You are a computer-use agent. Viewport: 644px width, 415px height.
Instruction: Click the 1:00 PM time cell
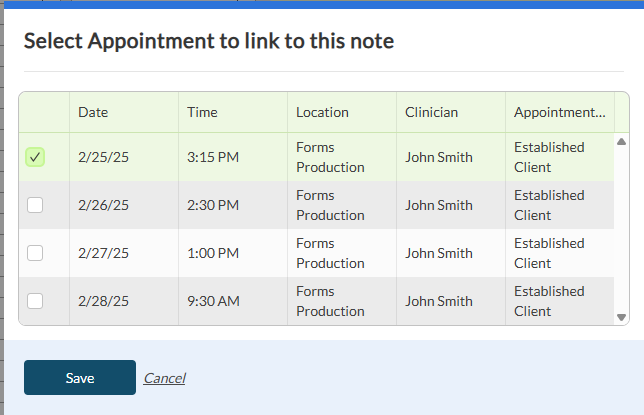pos(213,253)
